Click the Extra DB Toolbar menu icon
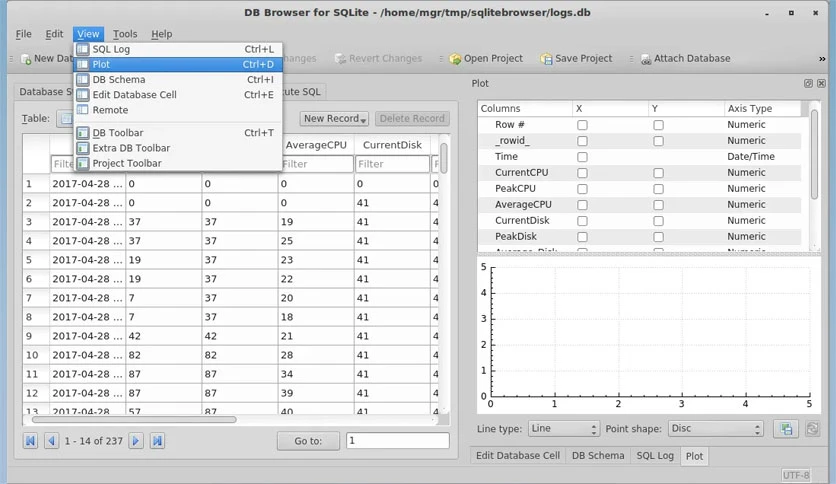 click(83, 148)
